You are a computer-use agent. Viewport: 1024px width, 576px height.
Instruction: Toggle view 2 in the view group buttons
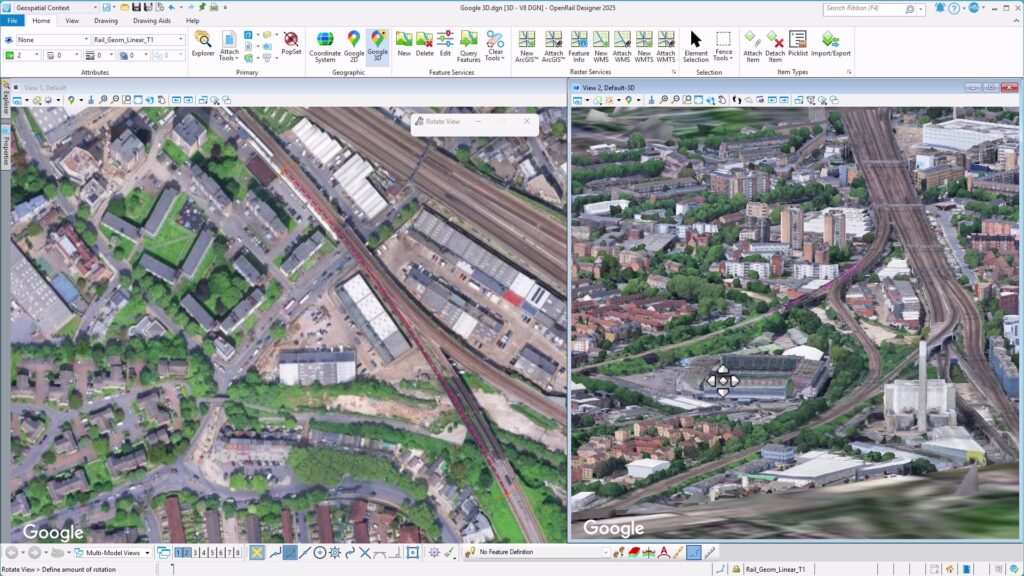click(187, 552)
